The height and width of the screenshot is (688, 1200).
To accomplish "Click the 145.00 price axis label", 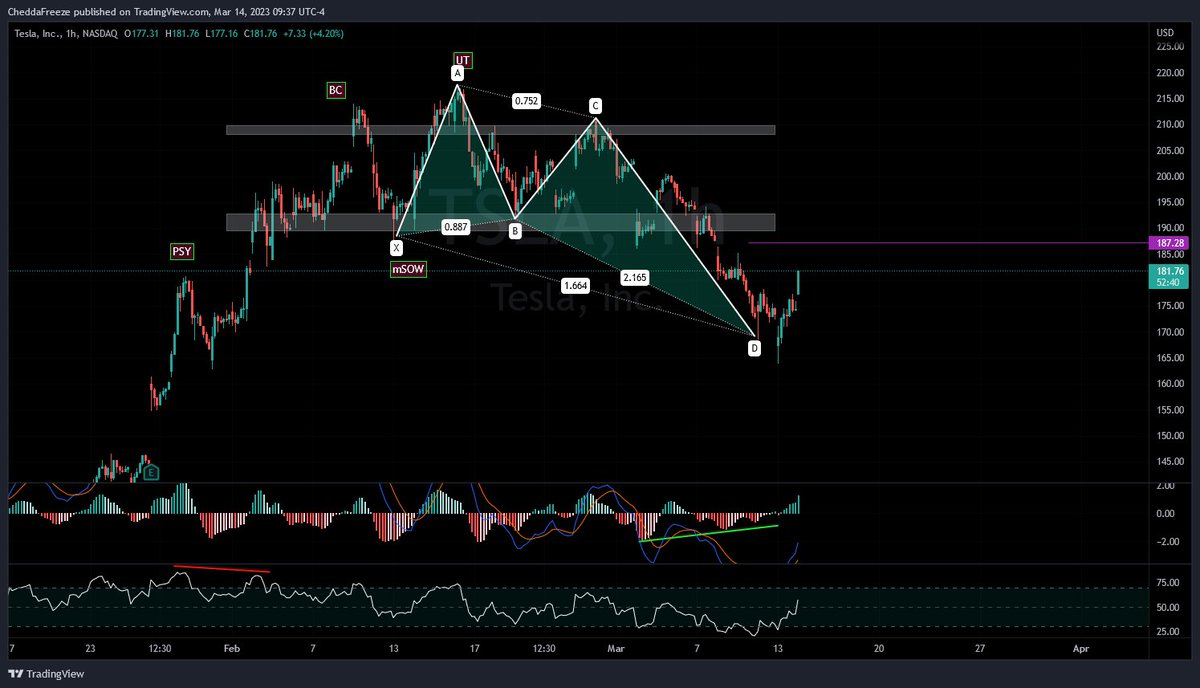I will click(1169, 461).
